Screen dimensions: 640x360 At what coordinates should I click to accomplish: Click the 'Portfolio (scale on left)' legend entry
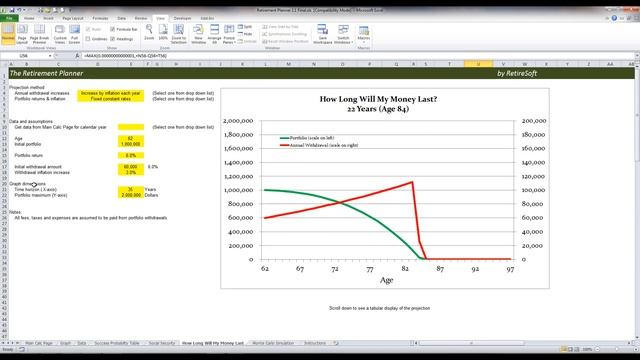coord(307,138)
